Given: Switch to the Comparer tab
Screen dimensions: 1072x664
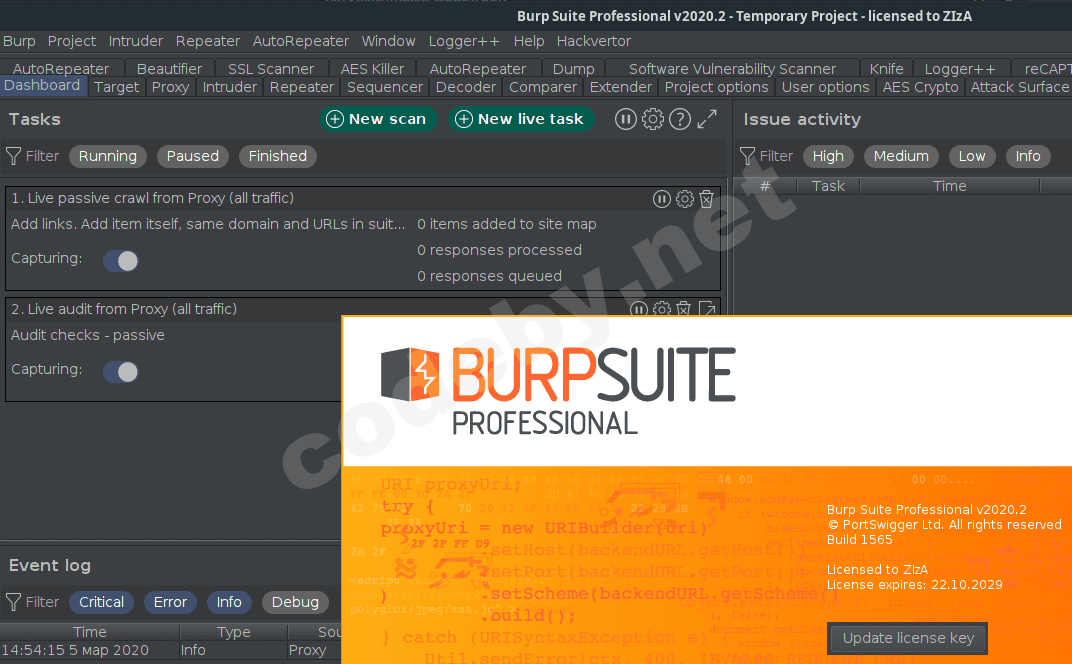Looking at the screenshot, I should pos(543,88).
